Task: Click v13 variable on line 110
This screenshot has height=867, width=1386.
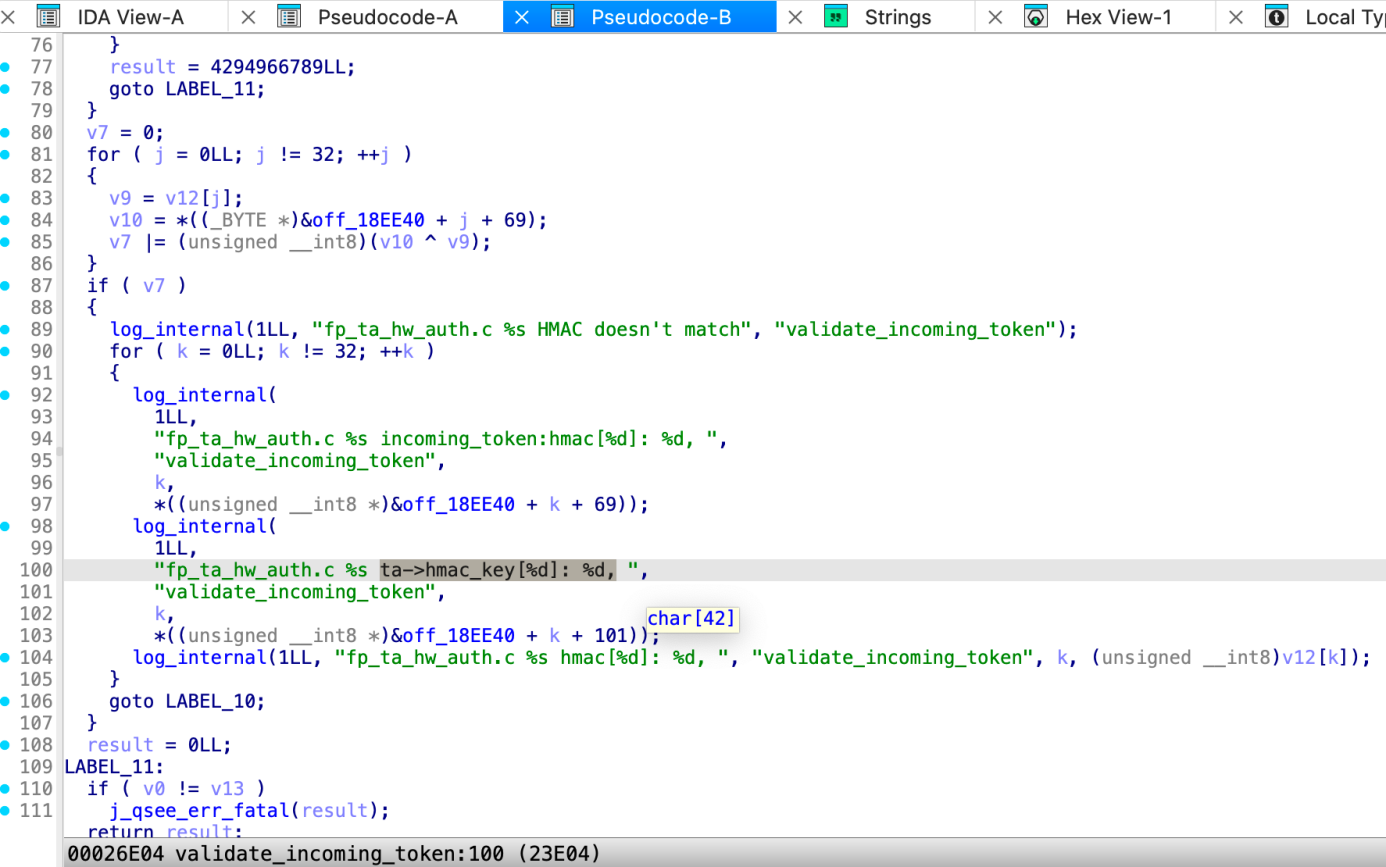Action: pyautogui.click(x=227, y=789)
